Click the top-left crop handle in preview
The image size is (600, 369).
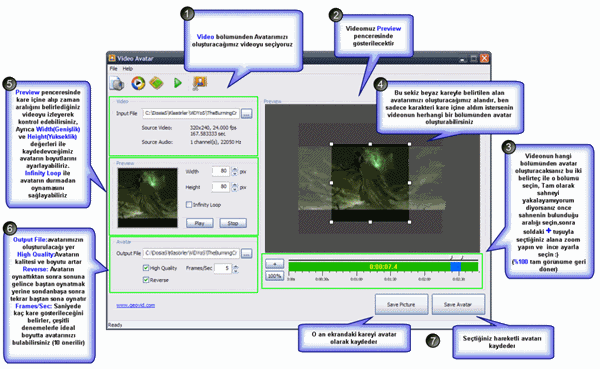pos(331,144)
